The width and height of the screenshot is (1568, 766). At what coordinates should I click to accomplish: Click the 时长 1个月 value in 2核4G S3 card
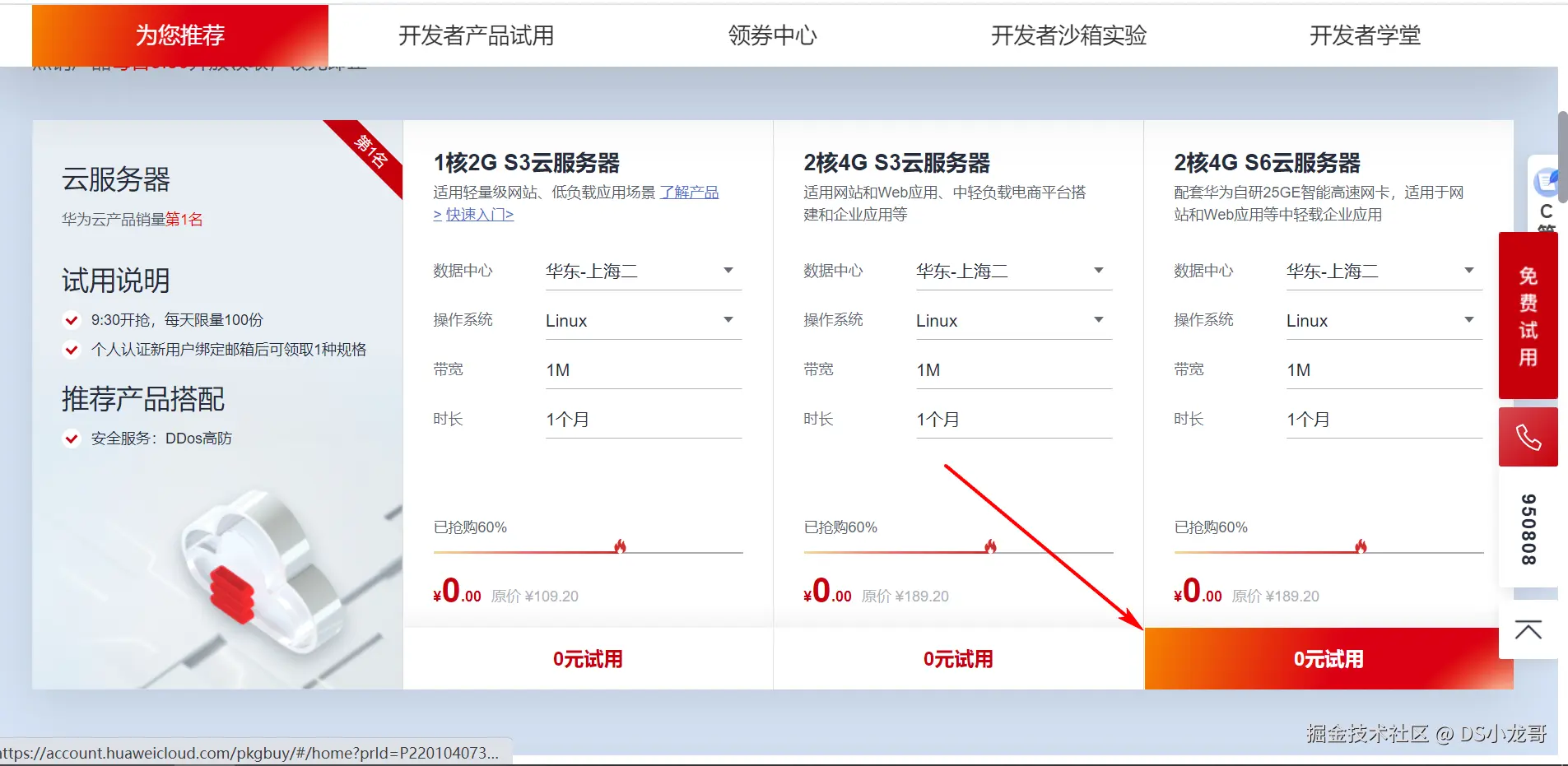pos(938,420)
